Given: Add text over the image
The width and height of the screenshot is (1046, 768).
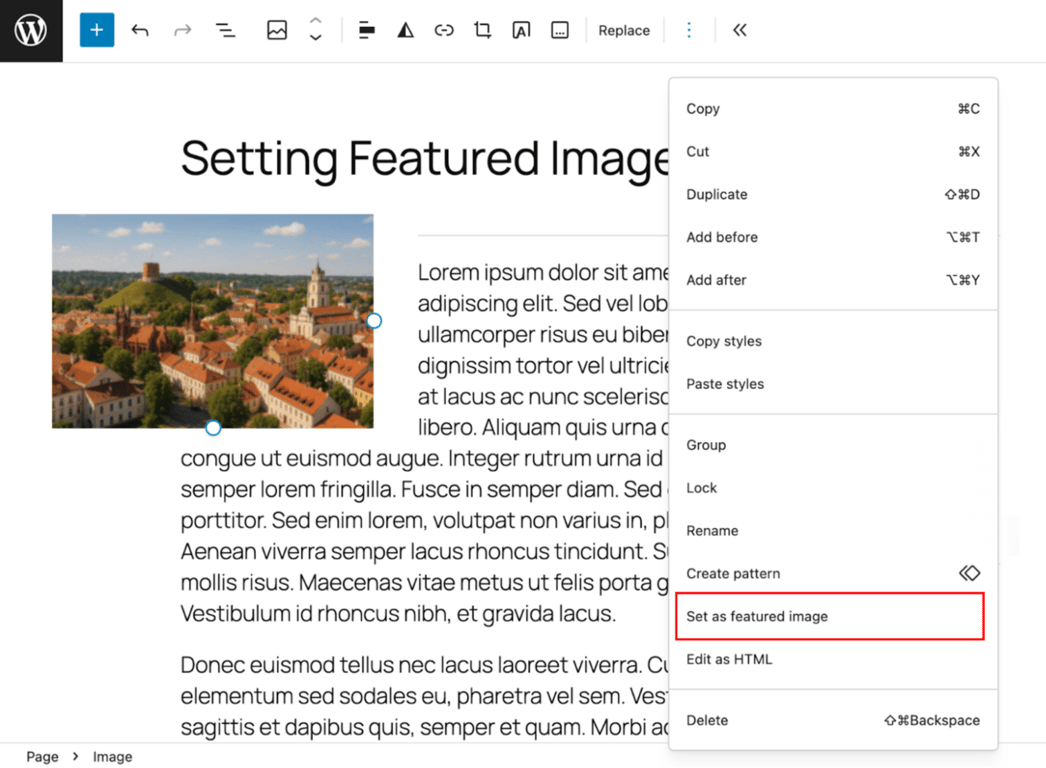Looking at the screenshot, I should click(x=521, y=30).
